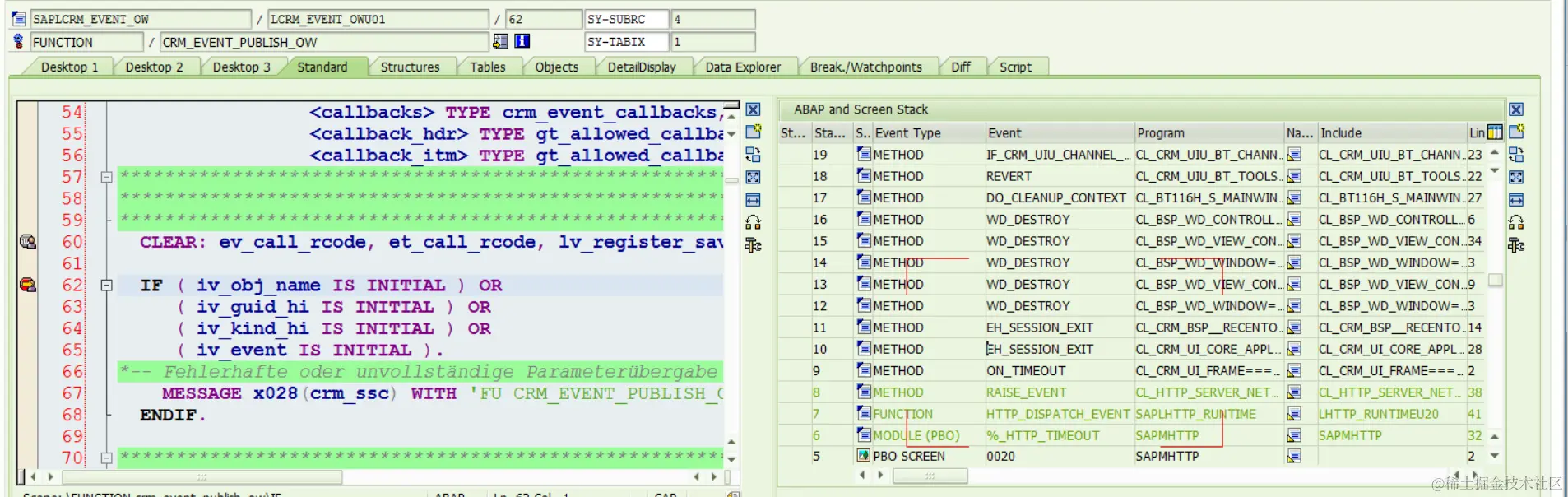
Task: Click swap tool icon beside source code
Action: click(753, 155)
